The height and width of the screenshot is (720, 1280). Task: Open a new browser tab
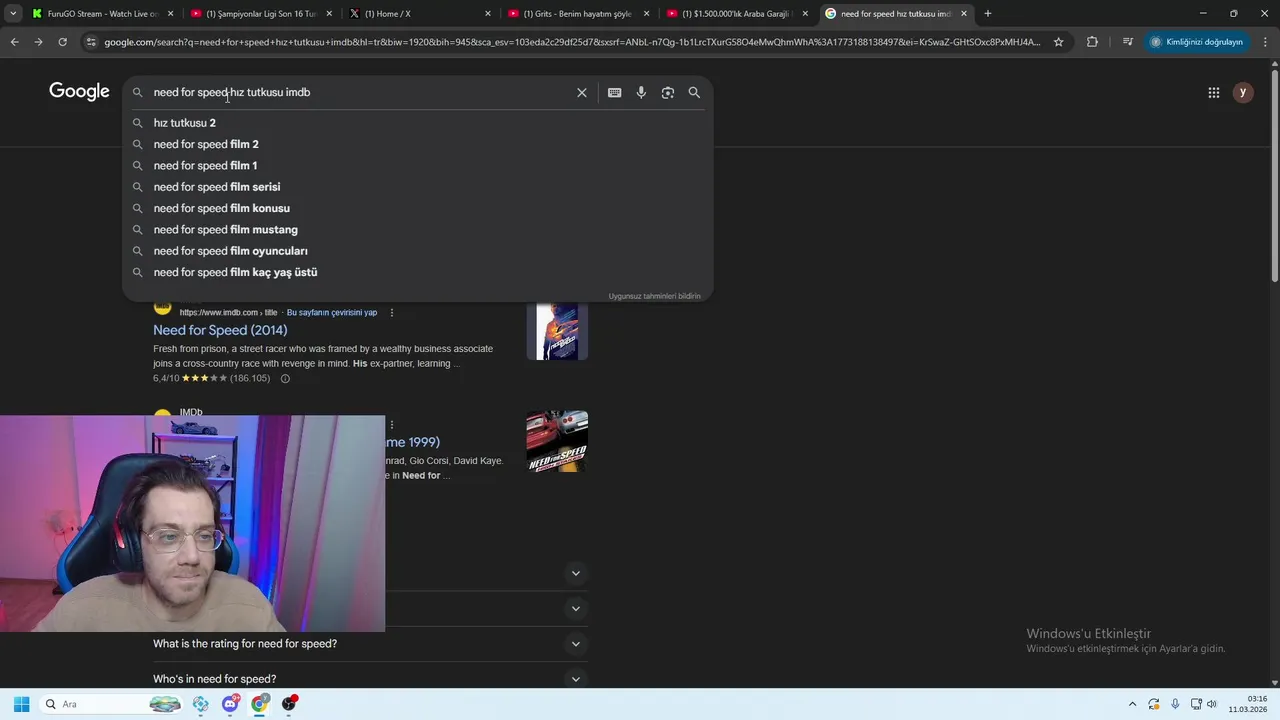[987, 14]
